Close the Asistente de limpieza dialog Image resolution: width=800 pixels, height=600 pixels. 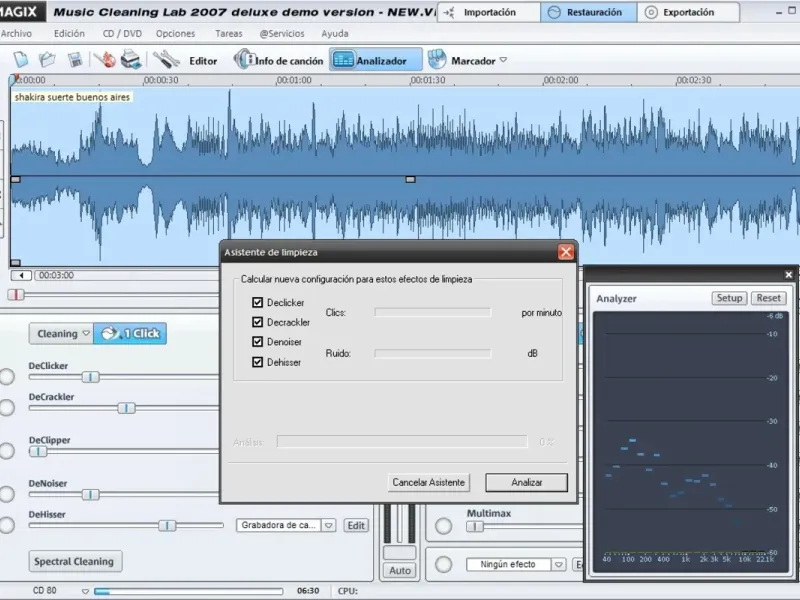click(566, 252)
